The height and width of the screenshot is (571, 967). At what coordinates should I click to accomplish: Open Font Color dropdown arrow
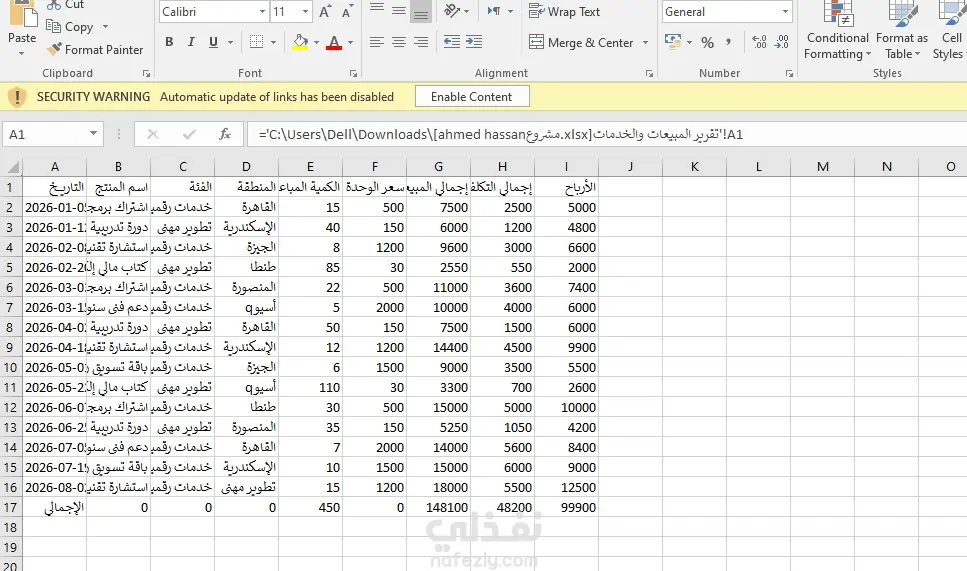click(x=350, y=43)
